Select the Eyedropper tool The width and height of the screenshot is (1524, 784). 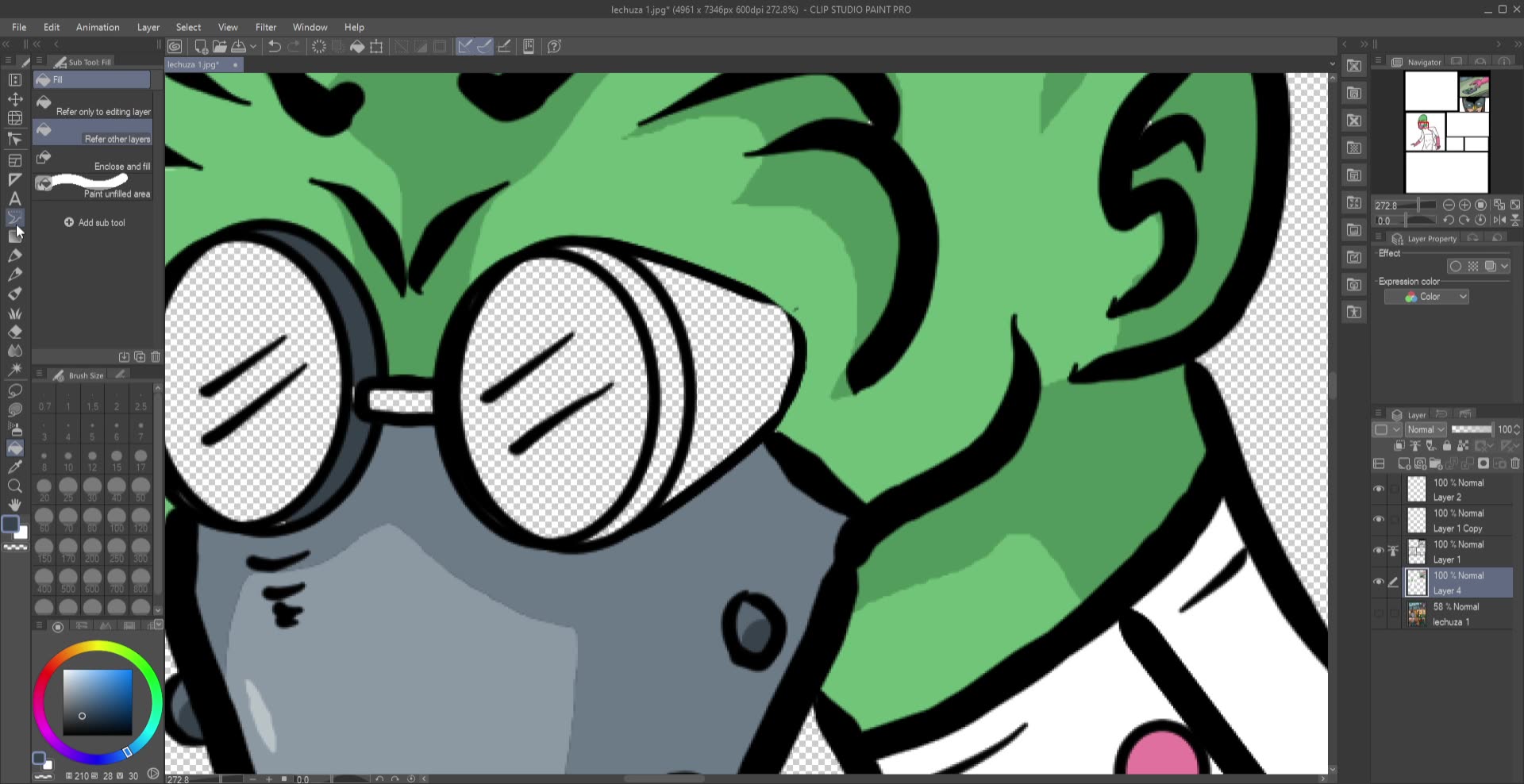point(15,465)
